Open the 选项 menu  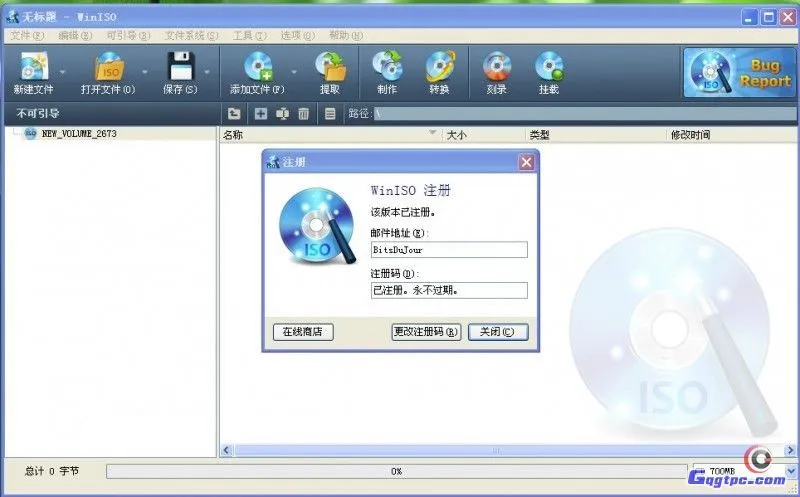[297, 35]
